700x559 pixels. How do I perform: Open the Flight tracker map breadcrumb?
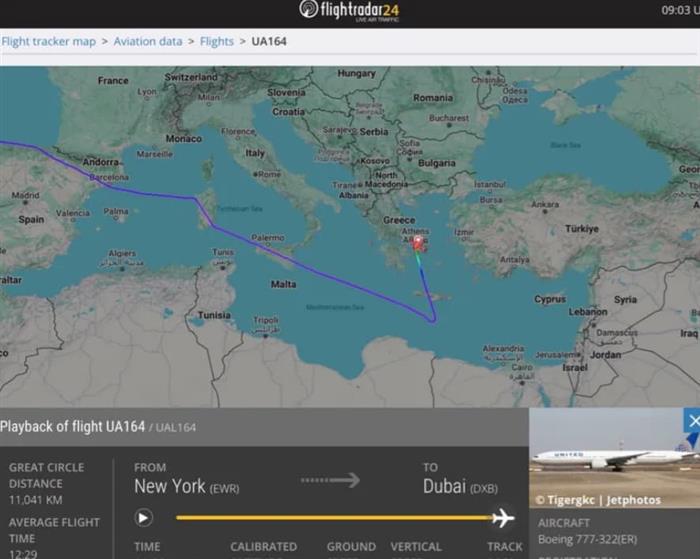click(x=48, y=42)
